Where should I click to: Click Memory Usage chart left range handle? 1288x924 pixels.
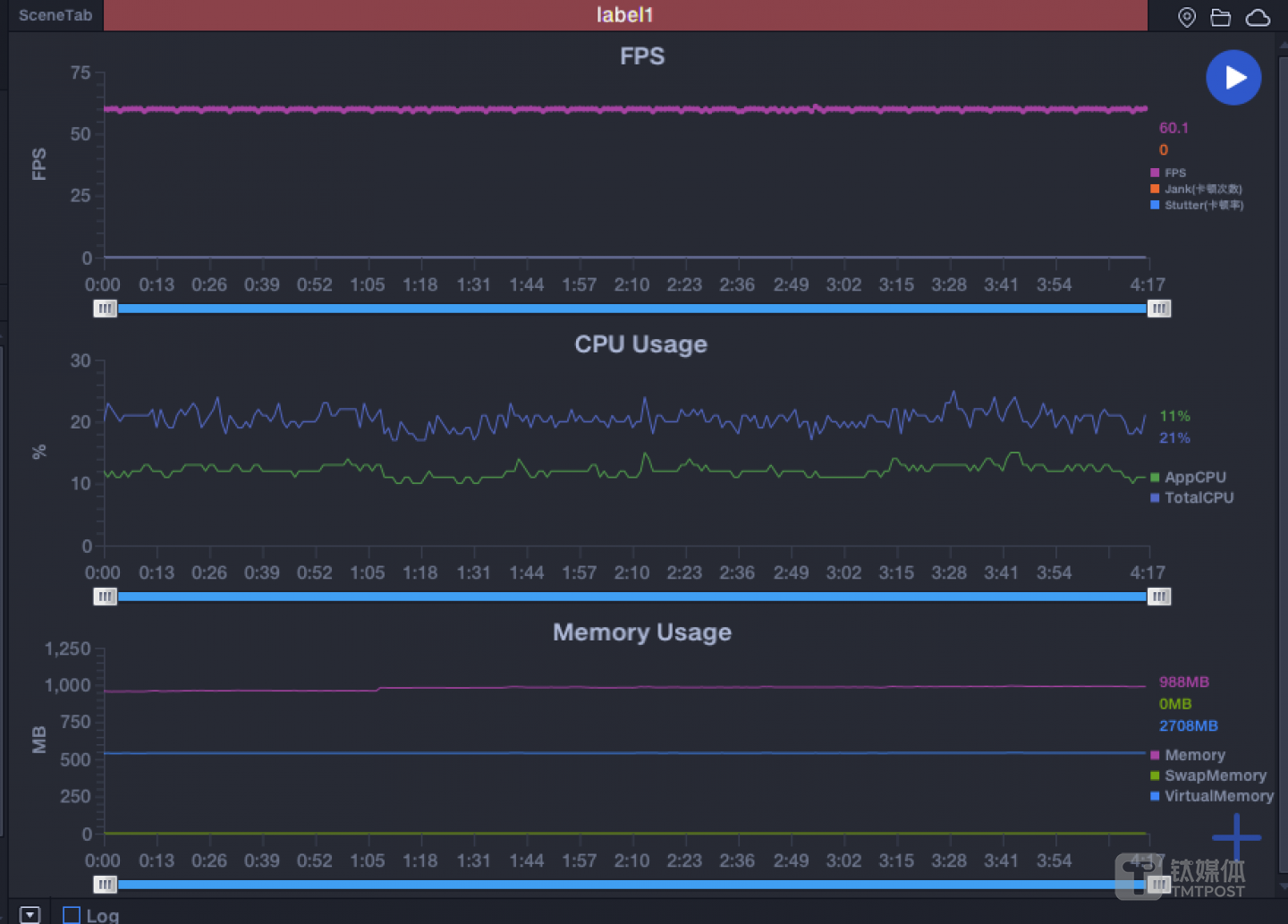106,885
